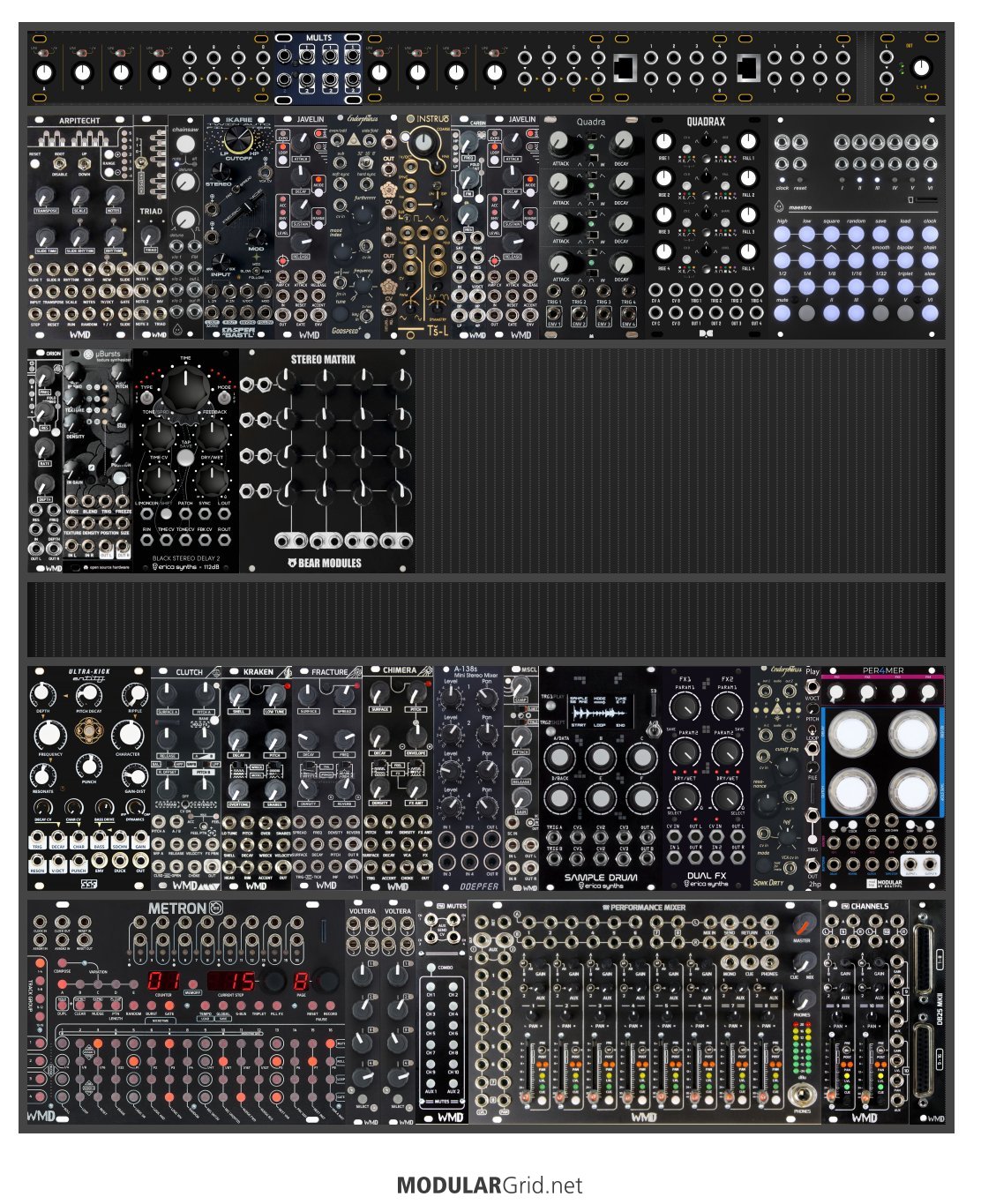This screenshot has width=981, height=1204.
Task: Click the PARAM1 knob under FX1
Action: pos(685,706)
